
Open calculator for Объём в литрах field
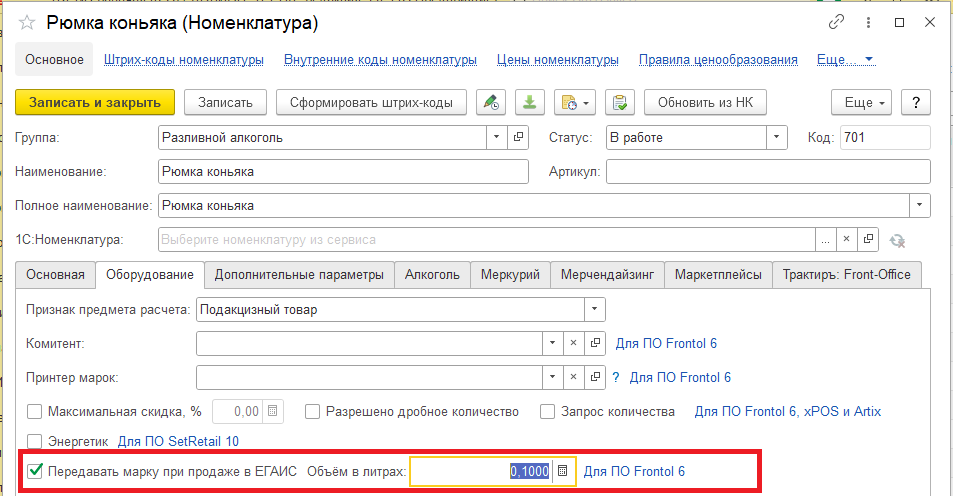(x=563, y=471)
